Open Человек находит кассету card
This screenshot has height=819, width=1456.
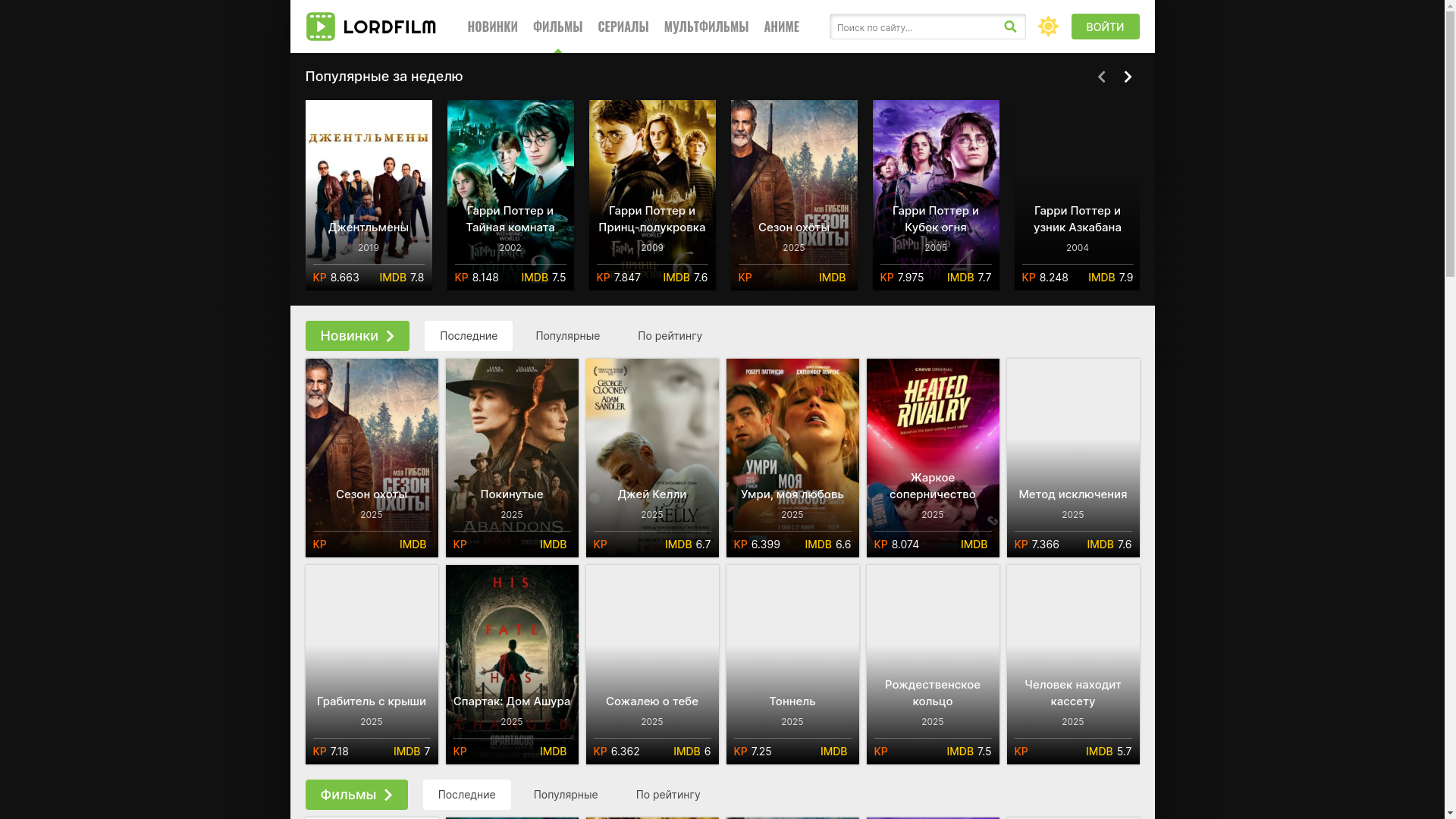(x=1073, y=664)
